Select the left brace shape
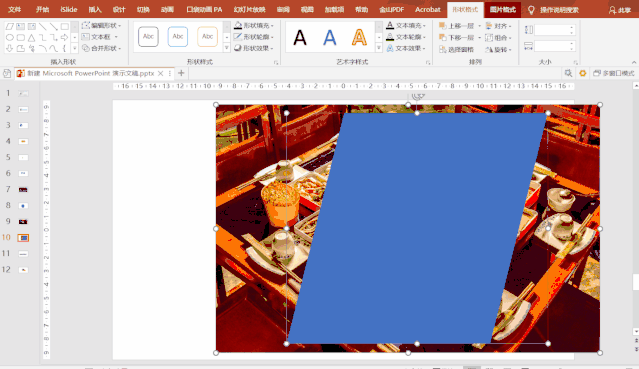 coord(64,49)
